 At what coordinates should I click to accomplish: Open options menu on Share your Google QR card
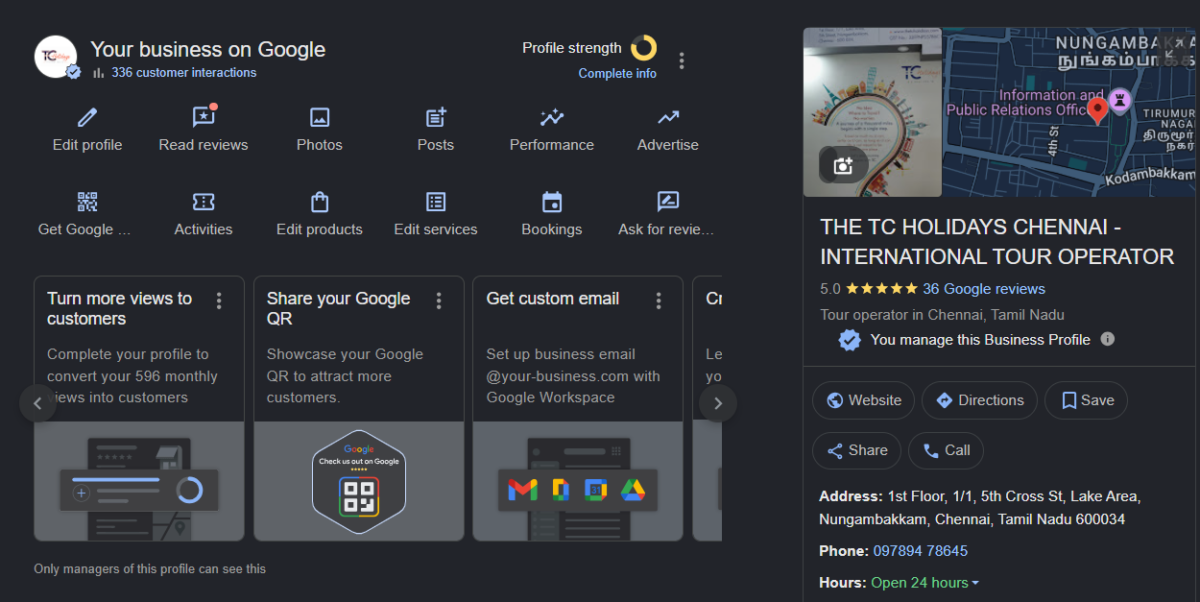coord(438,300)
